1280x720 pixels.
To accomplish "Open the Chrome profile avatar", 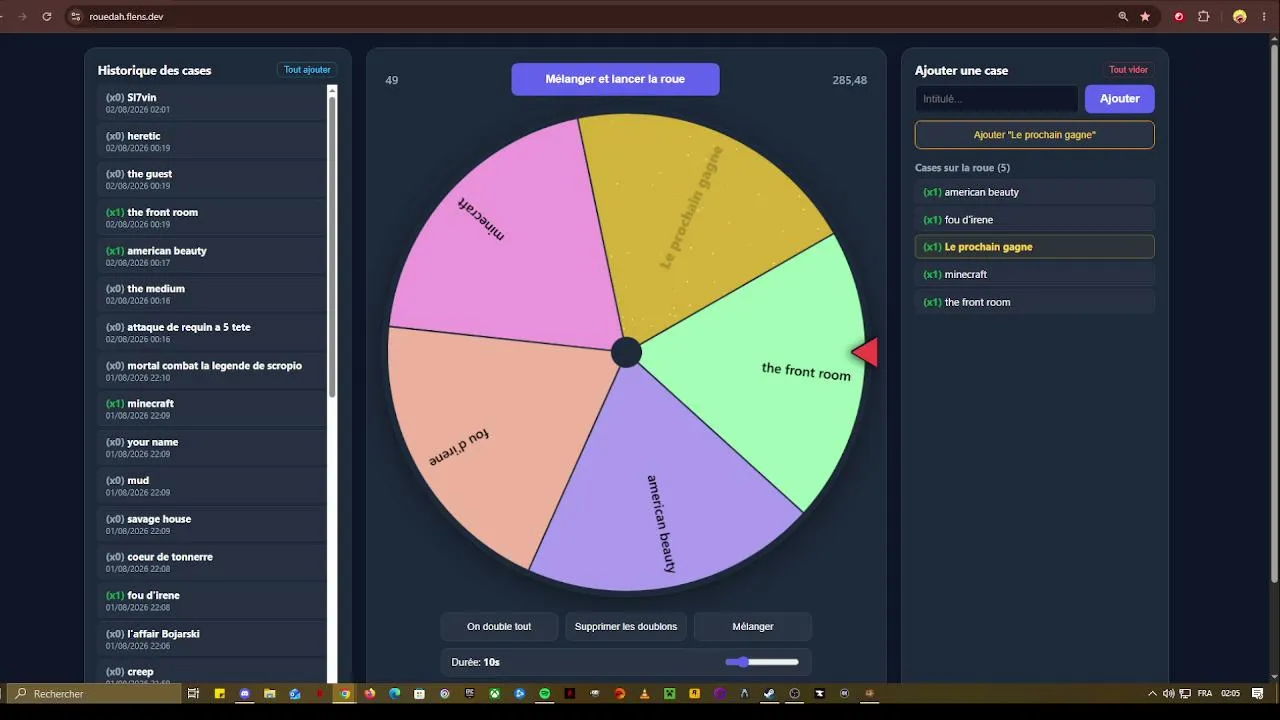I will coord(1240,17).
